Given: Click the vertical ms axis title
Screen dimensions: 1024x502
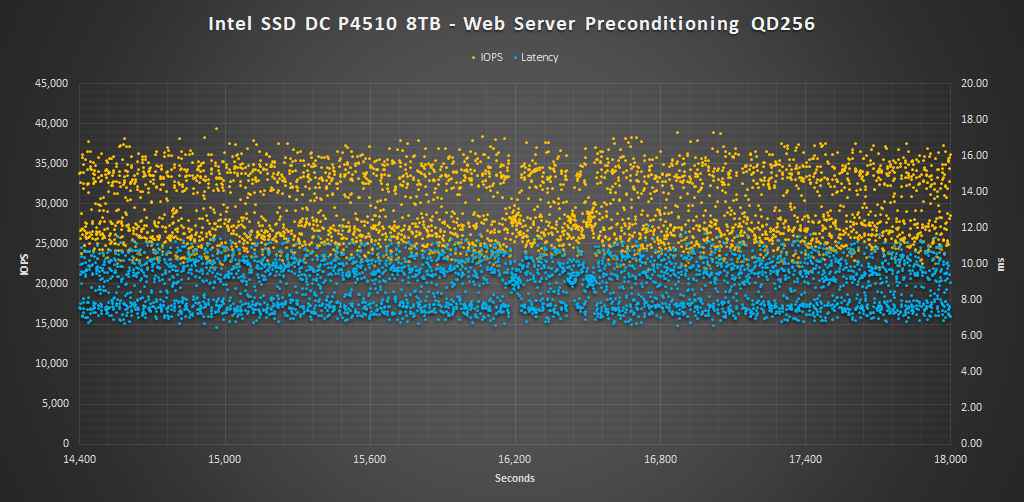Looking at the screenshot, I should coord(1001,264).
